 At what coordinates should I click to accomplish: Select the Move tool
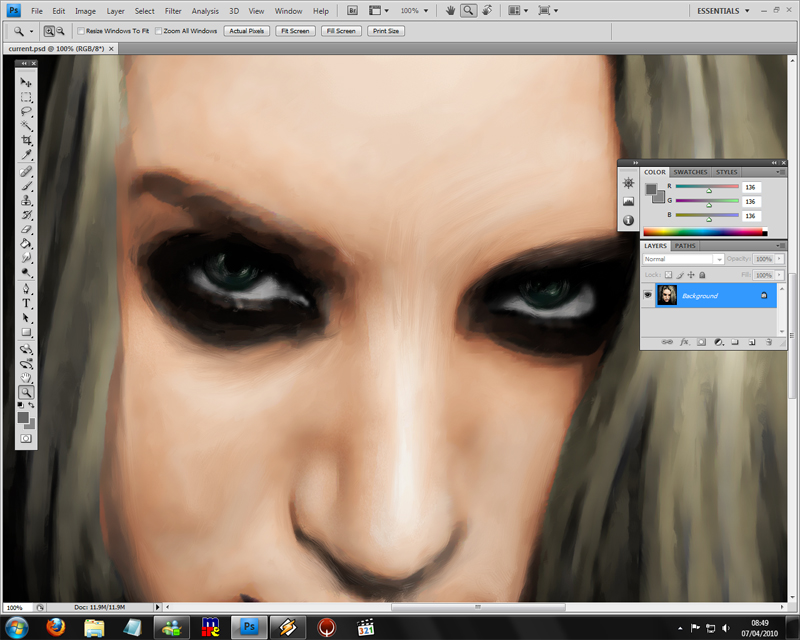(x=27, y=82)
